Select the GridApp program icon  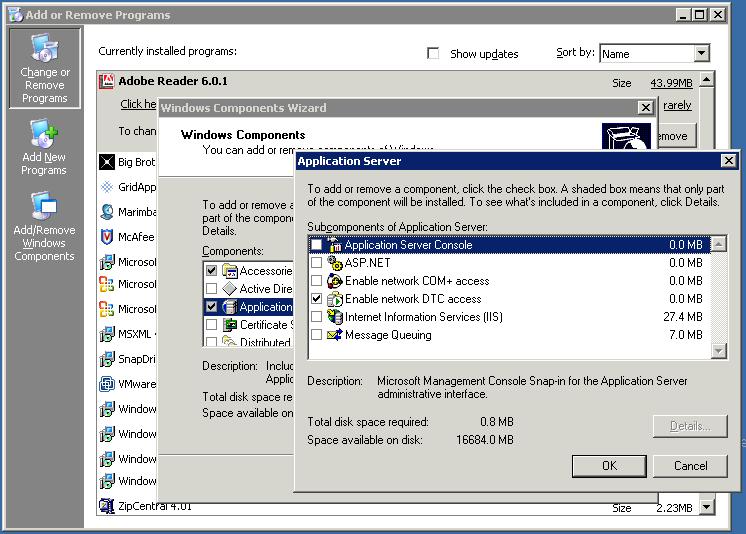coord(107,187)
